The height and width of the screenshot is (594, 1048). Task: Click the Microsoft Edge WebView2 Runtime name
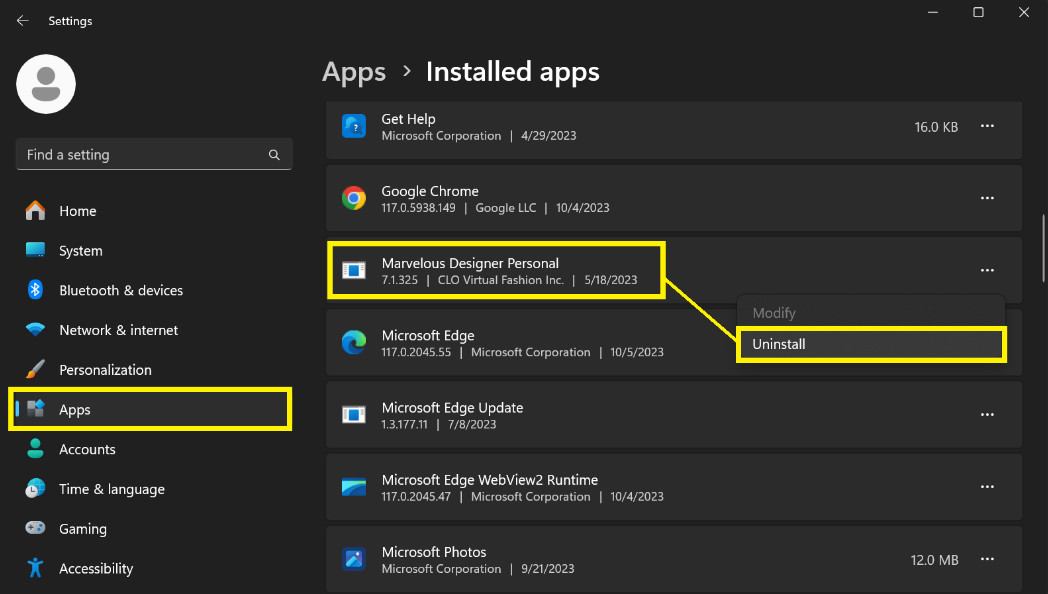coord(489,480)
